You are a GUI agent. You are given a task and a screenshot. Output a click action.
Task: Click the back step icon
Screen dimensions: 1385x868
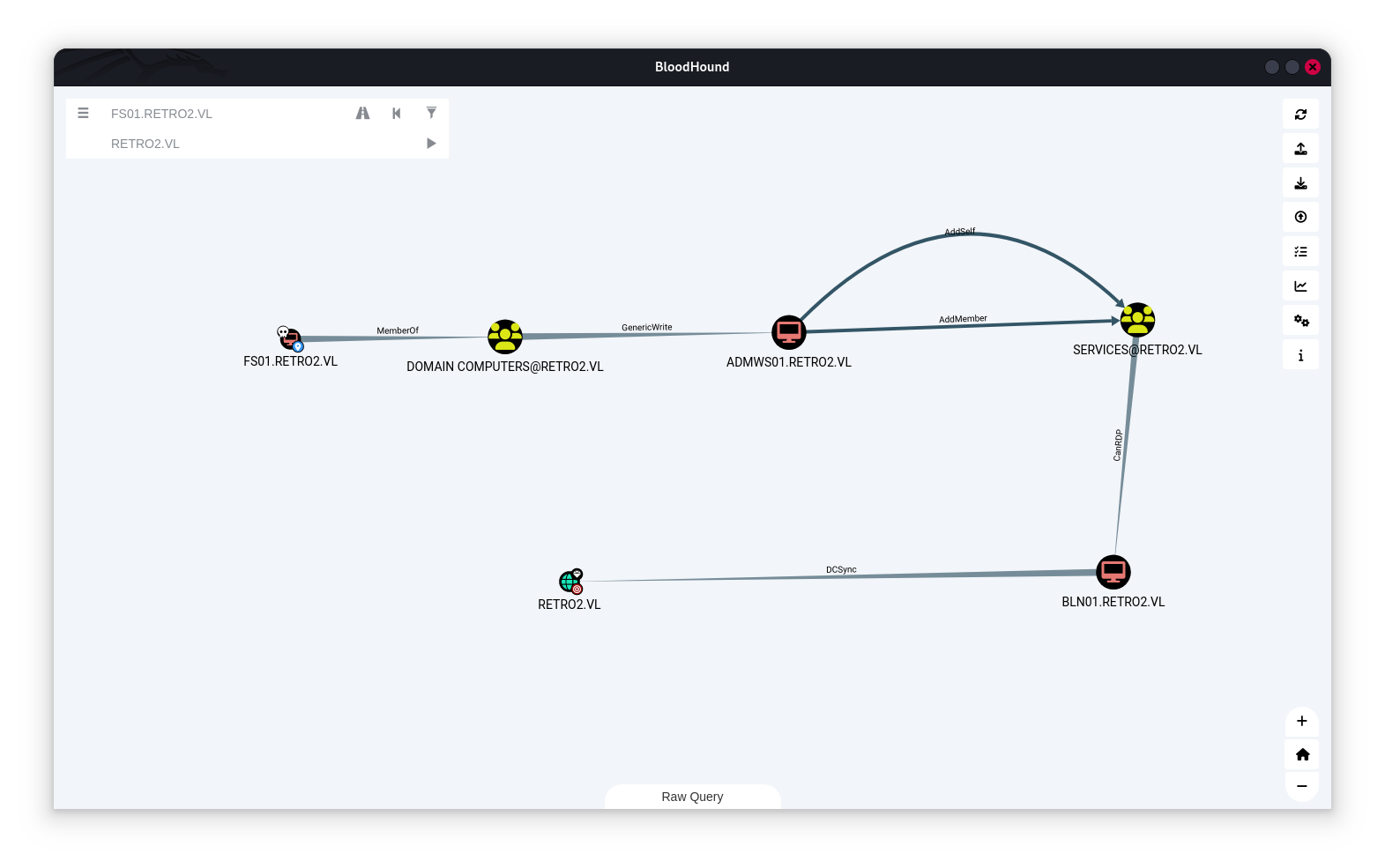[x=397, y=113]
